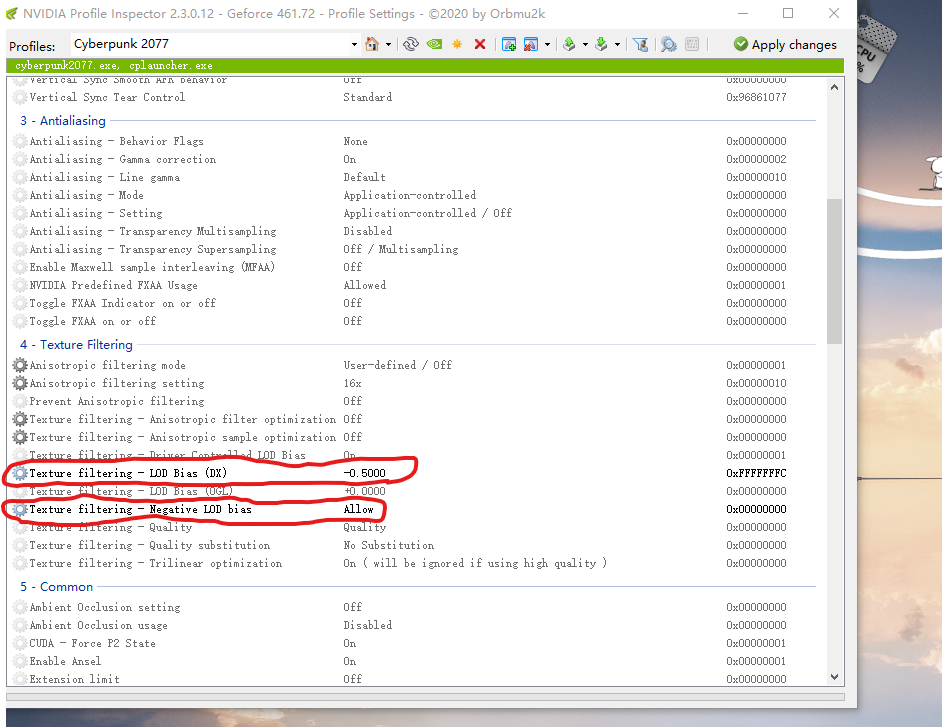
Task: Collapse the '3 - Antialiasing' group header
Action: click(x=63, y=121)
